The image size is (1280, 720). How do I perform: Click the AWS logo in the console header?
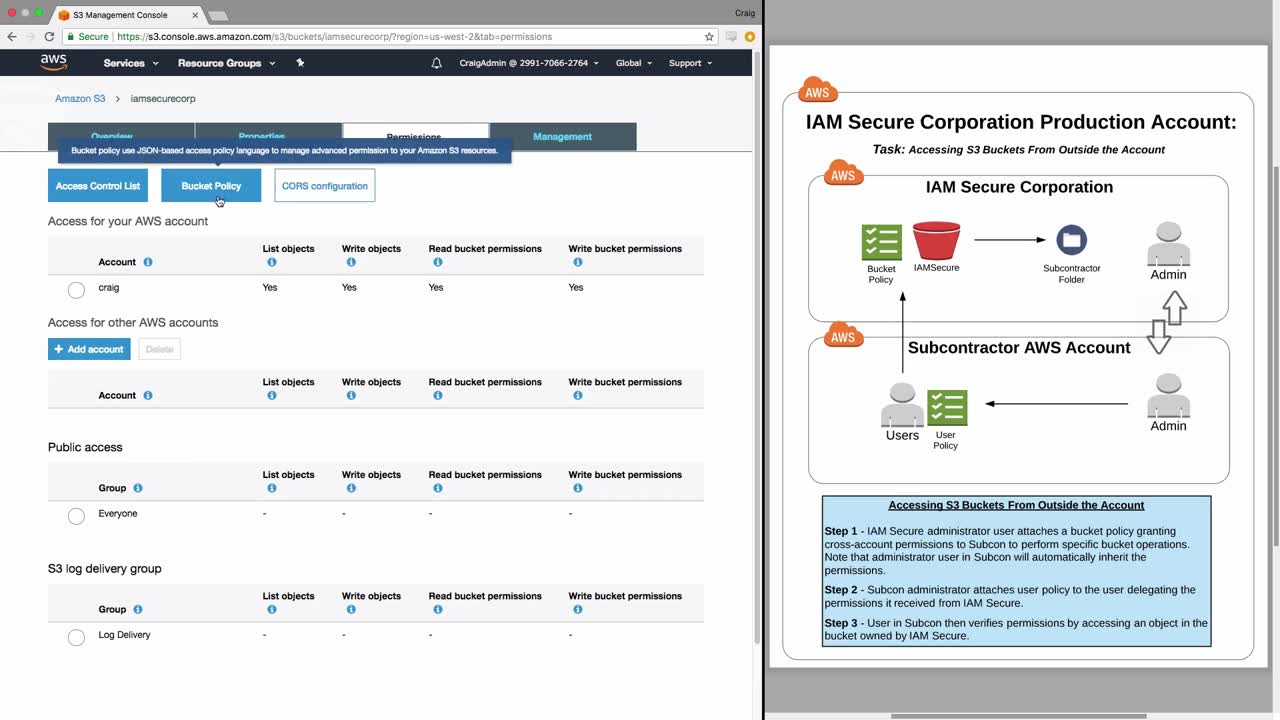click(x=54, y=62)
